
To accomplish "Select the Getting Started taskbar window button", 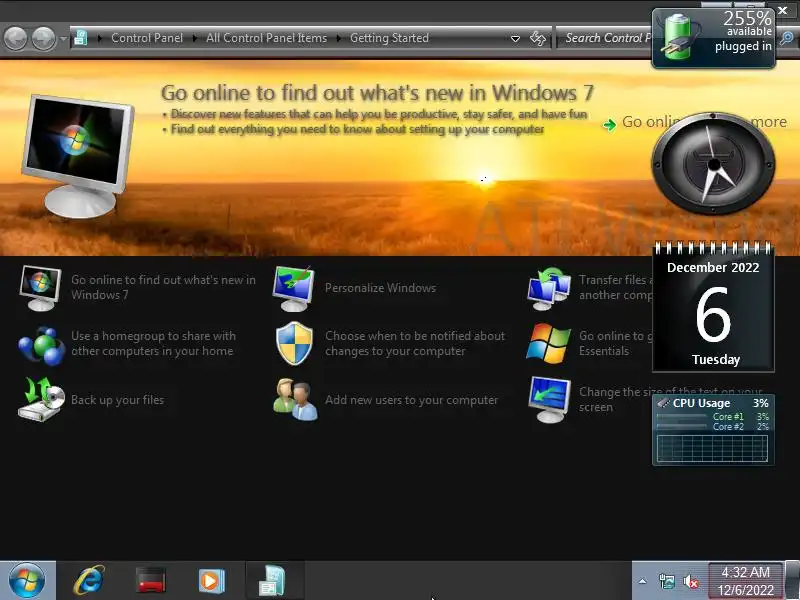I will [x=274, y=581].
